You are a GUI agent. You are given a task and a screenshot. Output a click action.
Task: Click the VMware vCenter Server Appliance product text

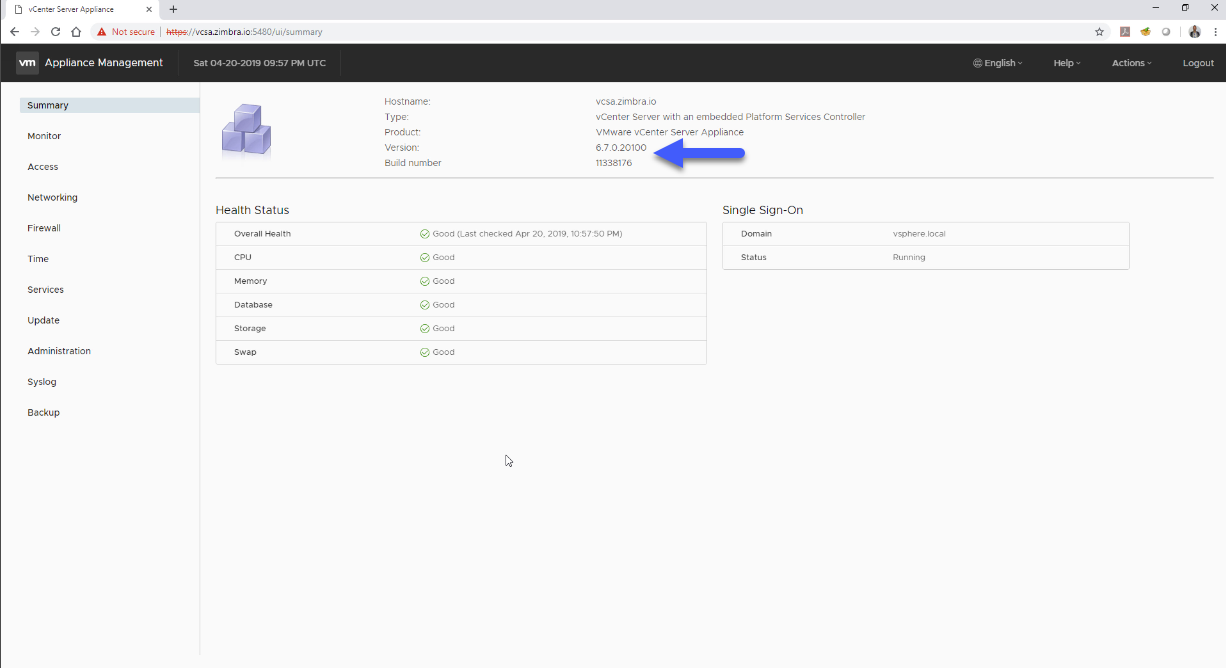point(670,132)
